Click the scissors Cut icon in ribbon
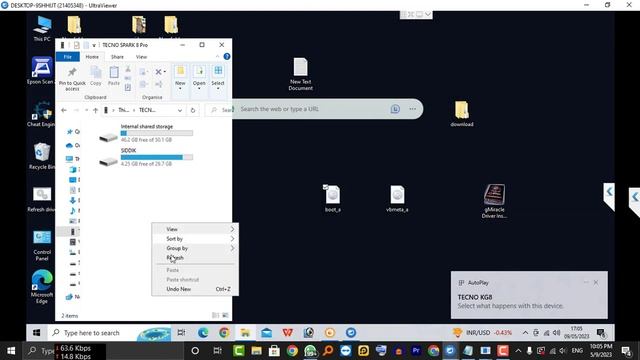Image resolution: width=640 pixels, height=360 pixels. 128,69
